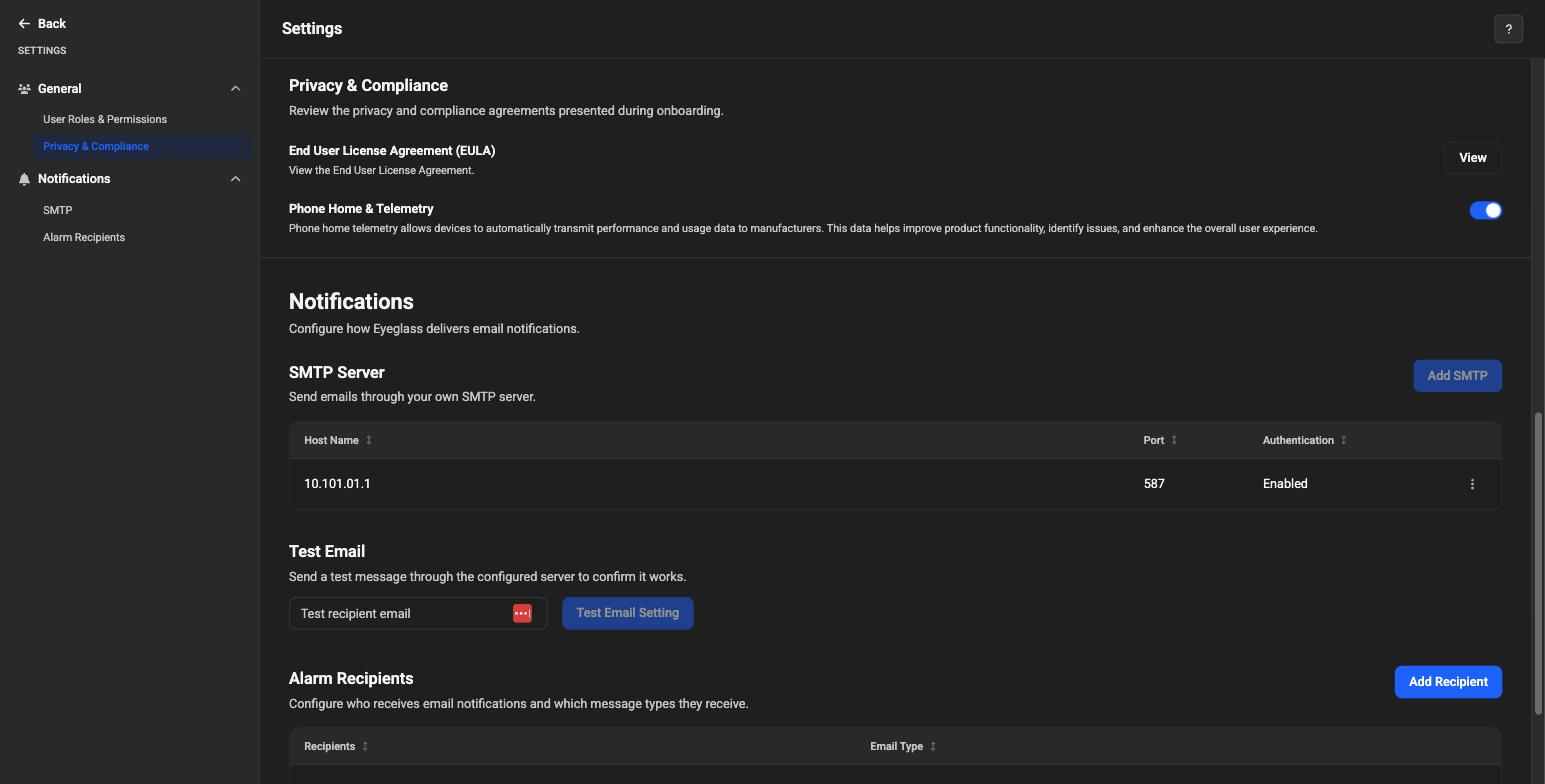Click the Host Name column header text
This screenshot has width=1545, height=784.
click(x=331, y=440)
